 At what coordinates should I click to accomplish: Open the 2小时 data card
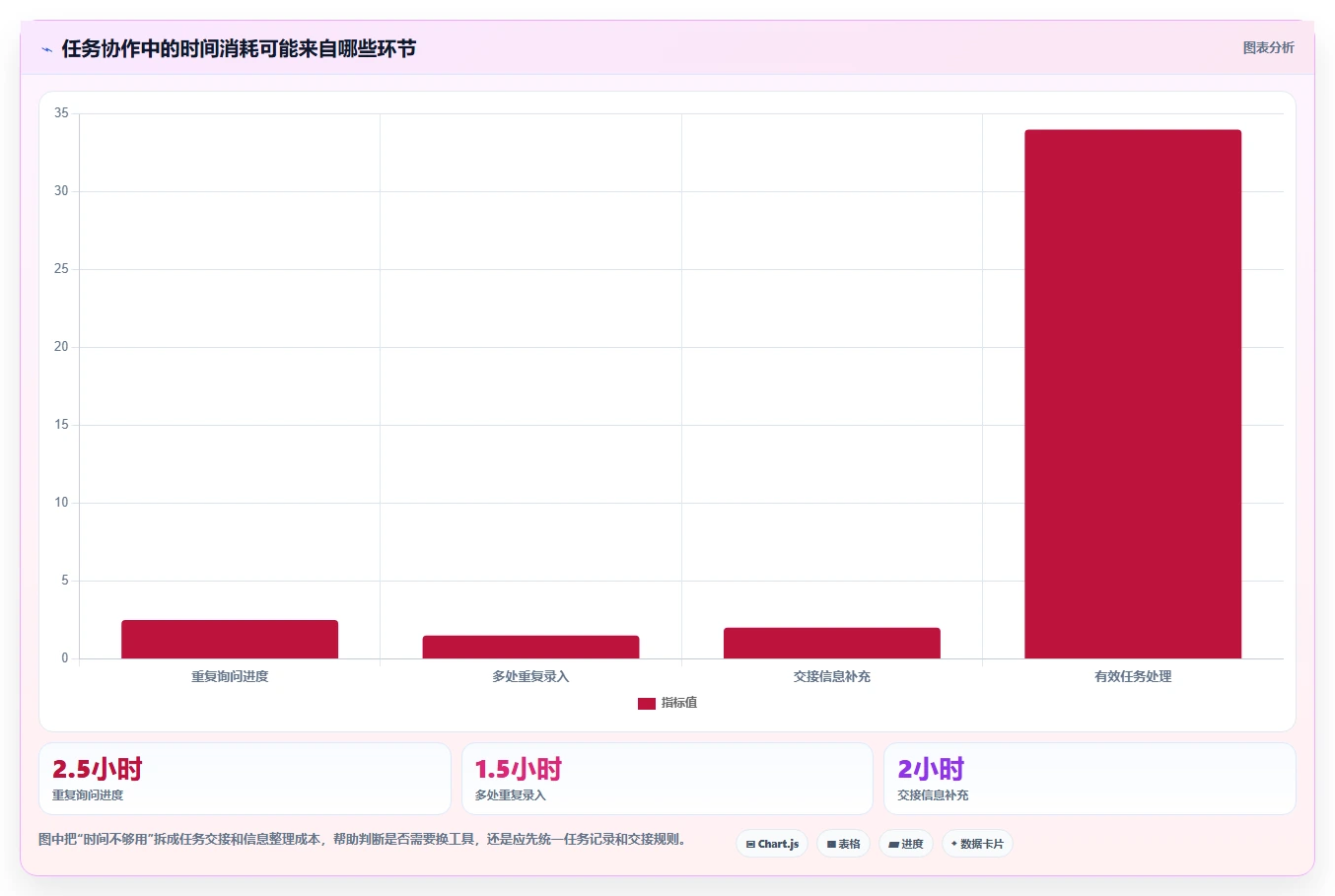pyautogui.click(x=1089, y=779)
